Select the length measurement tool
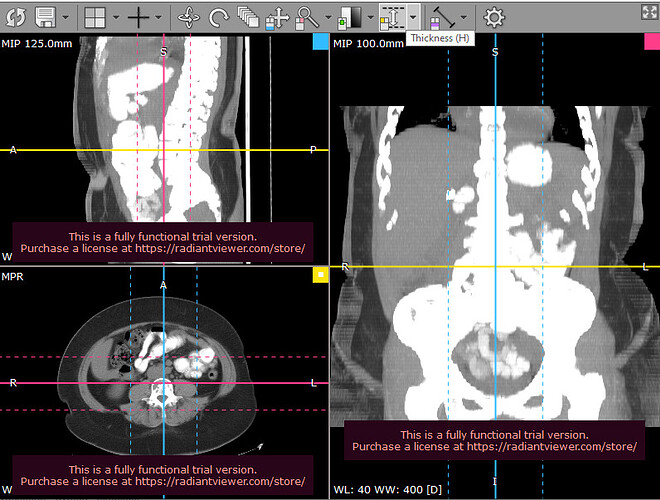This screenshot has height=500, width=660. 443,18
